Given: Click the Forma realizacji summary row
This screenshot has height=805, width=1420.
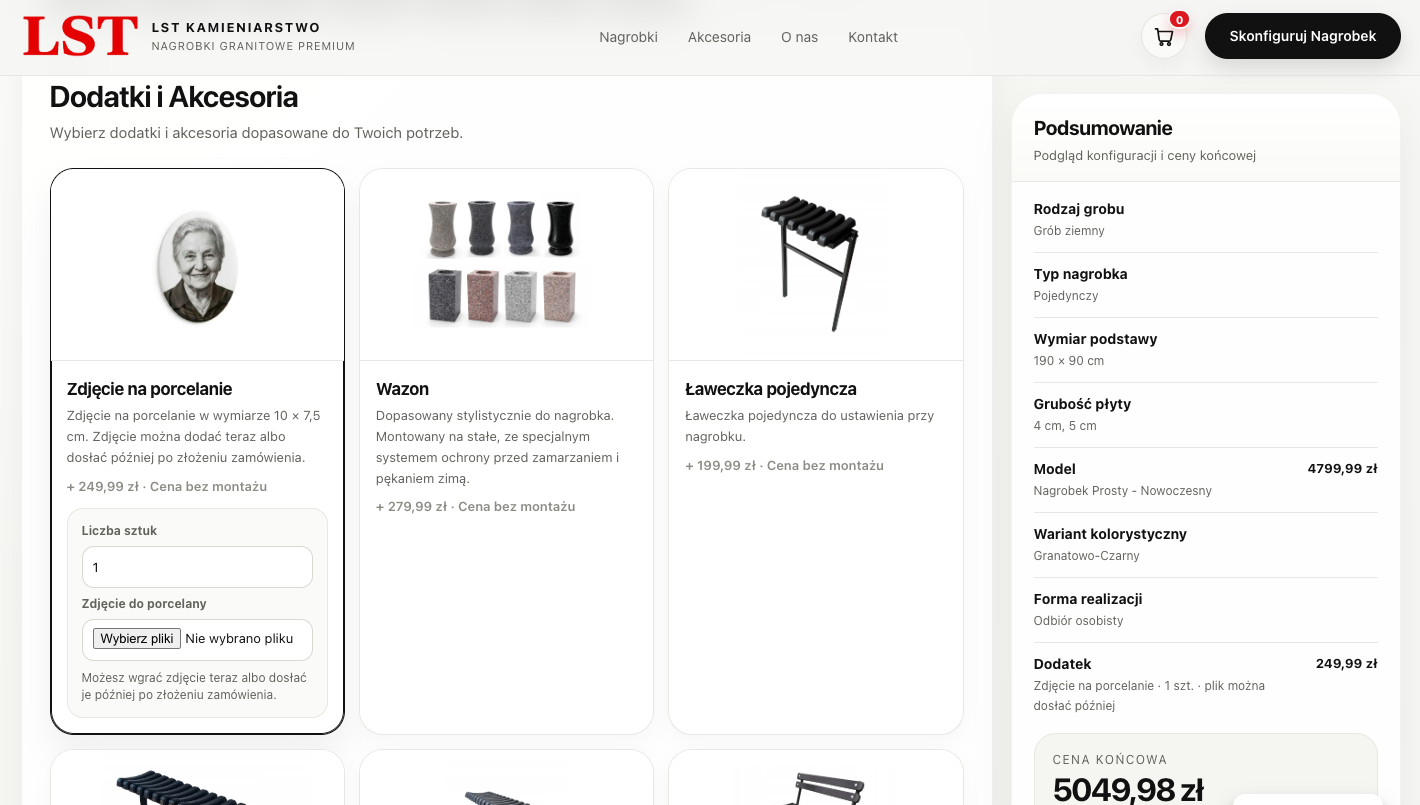Looking at the screenshot, I should tap(1206, 610).
